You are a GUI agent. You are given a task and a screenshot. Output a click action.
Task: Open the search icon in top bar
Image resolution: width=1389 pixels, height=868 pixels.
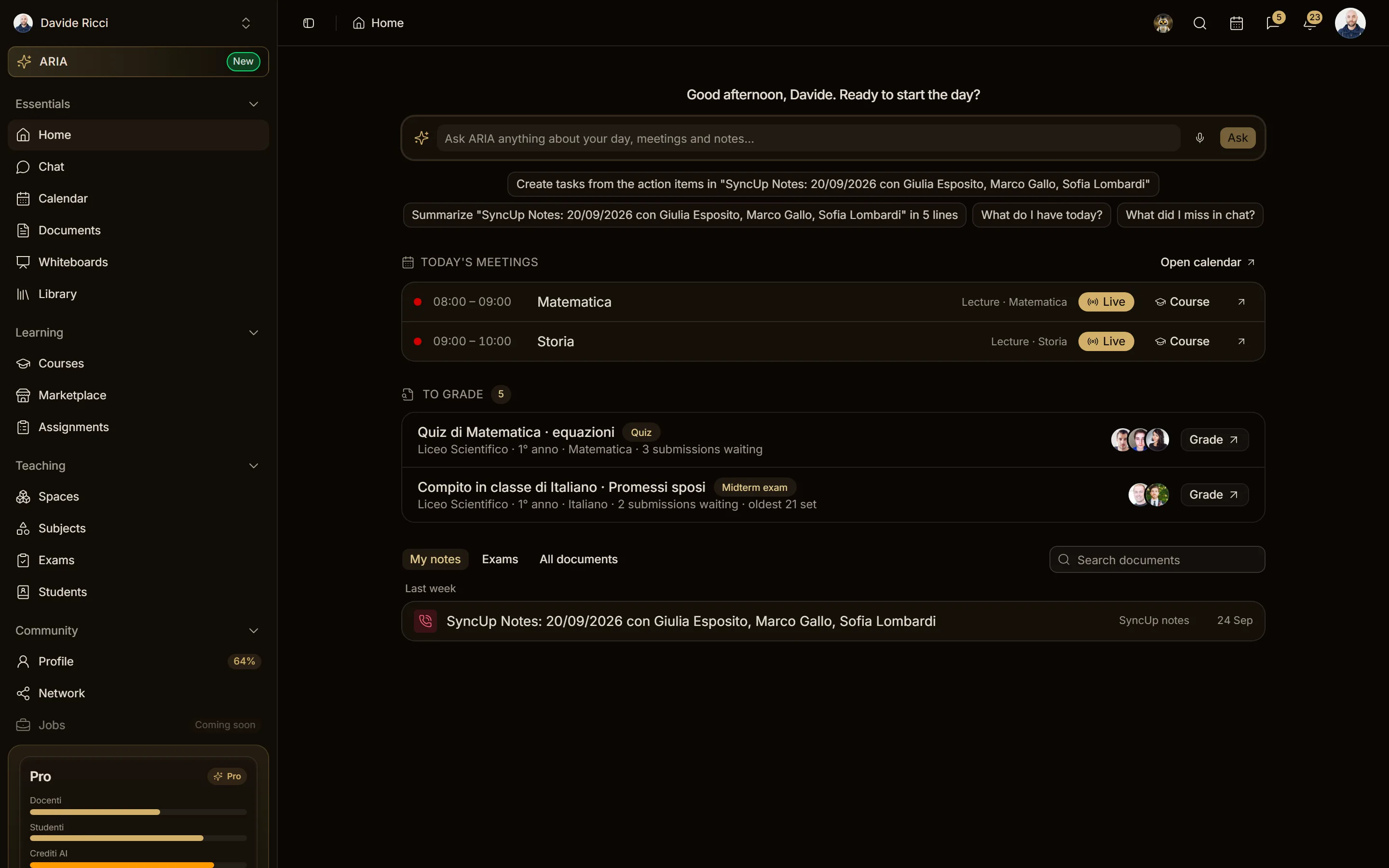pos(1199,23)
